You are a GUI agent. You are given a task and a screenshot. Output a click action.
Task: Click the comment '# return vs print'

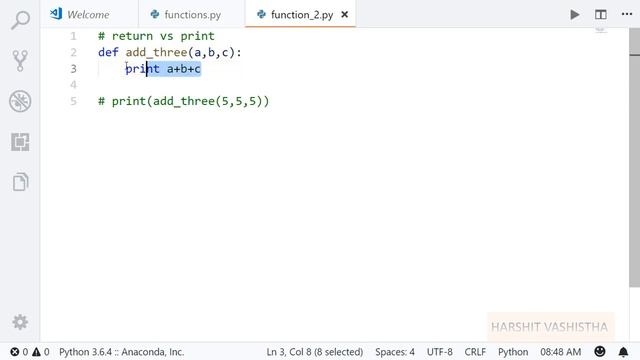point(156,36)
